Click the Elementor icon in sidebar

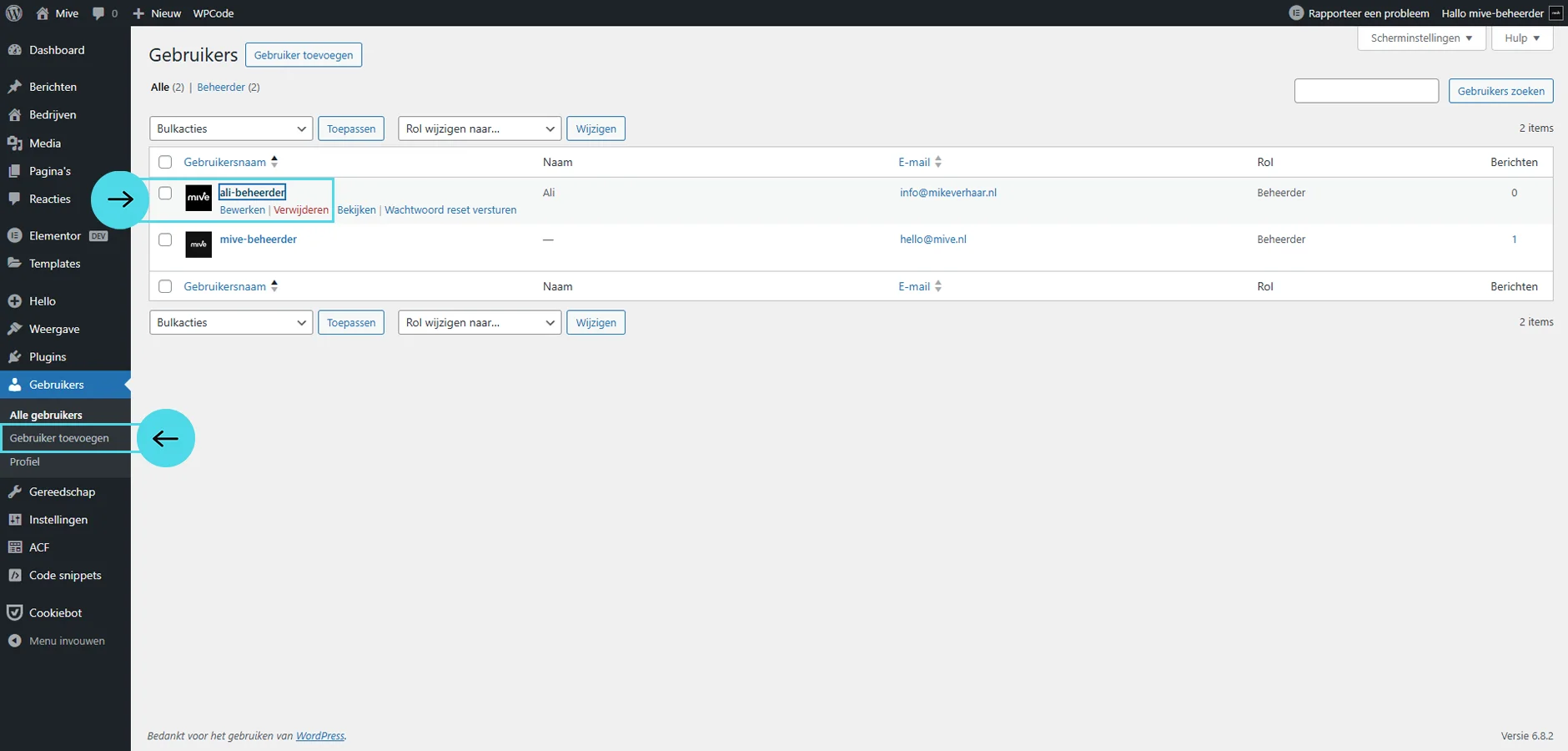(14, 236)
